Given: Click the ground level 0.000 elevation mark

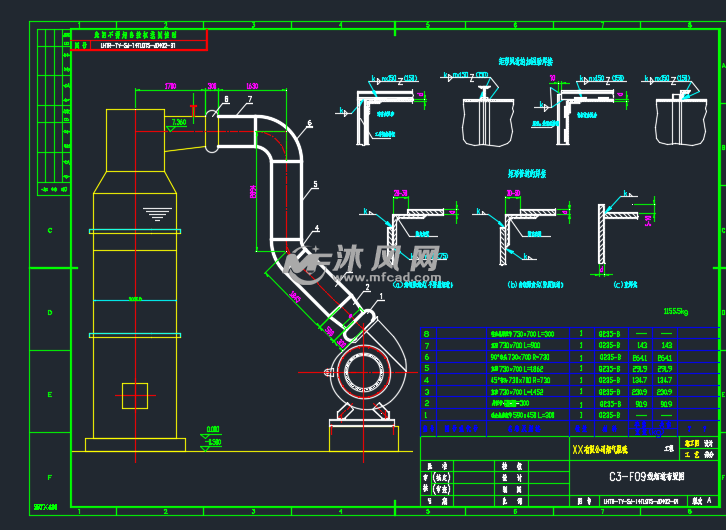Looking at the screenshot, I should coord(212,430).
